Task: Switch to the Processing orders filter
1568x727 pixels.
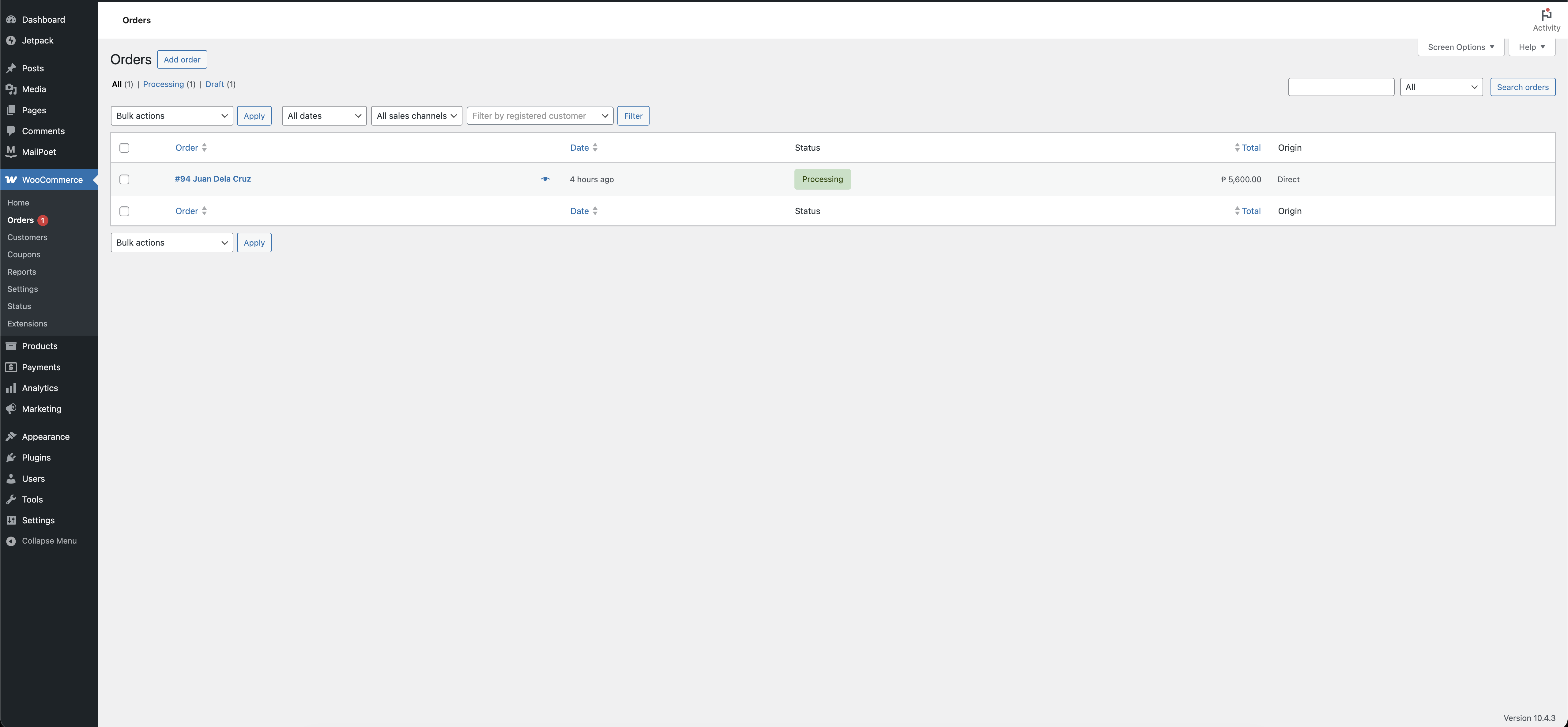Action: pyautogui.click(x=163, y=84)
